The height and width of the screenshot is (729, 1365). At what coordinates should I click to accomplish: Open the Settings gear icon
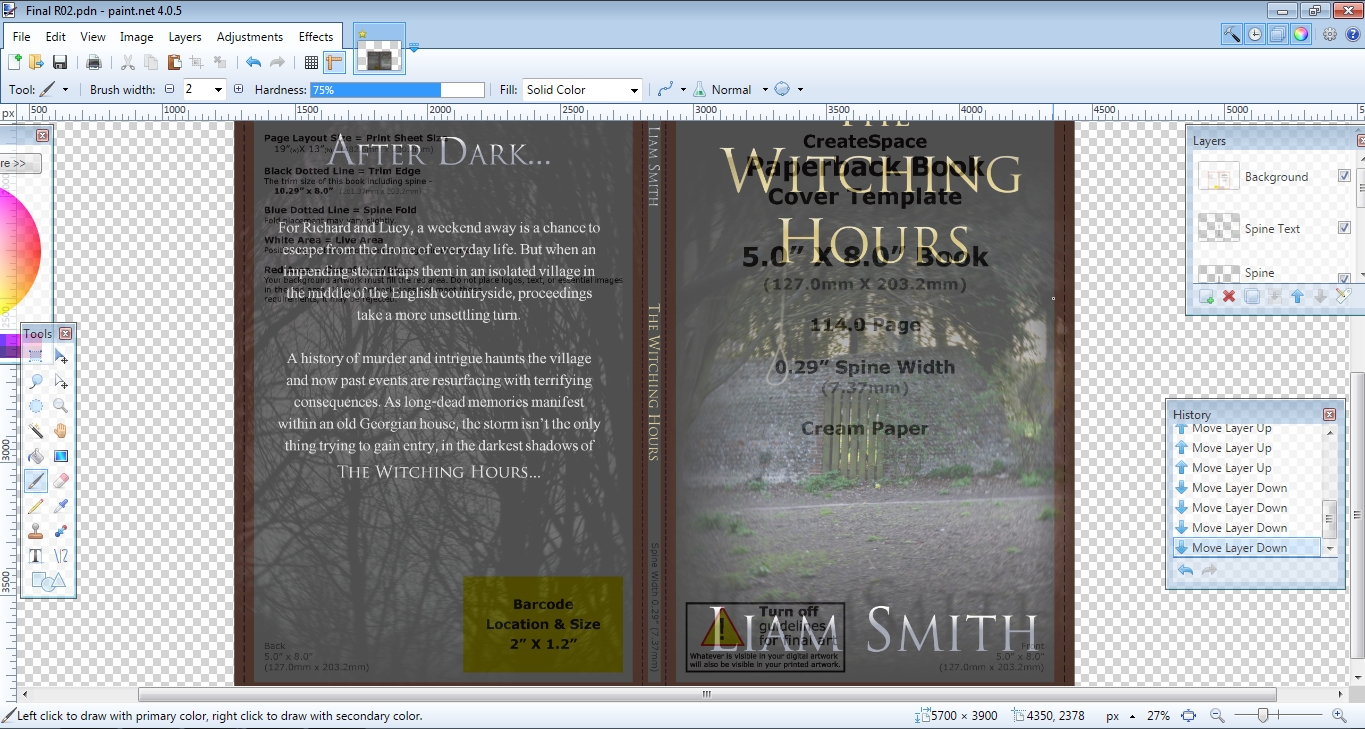coord(1330,34)
